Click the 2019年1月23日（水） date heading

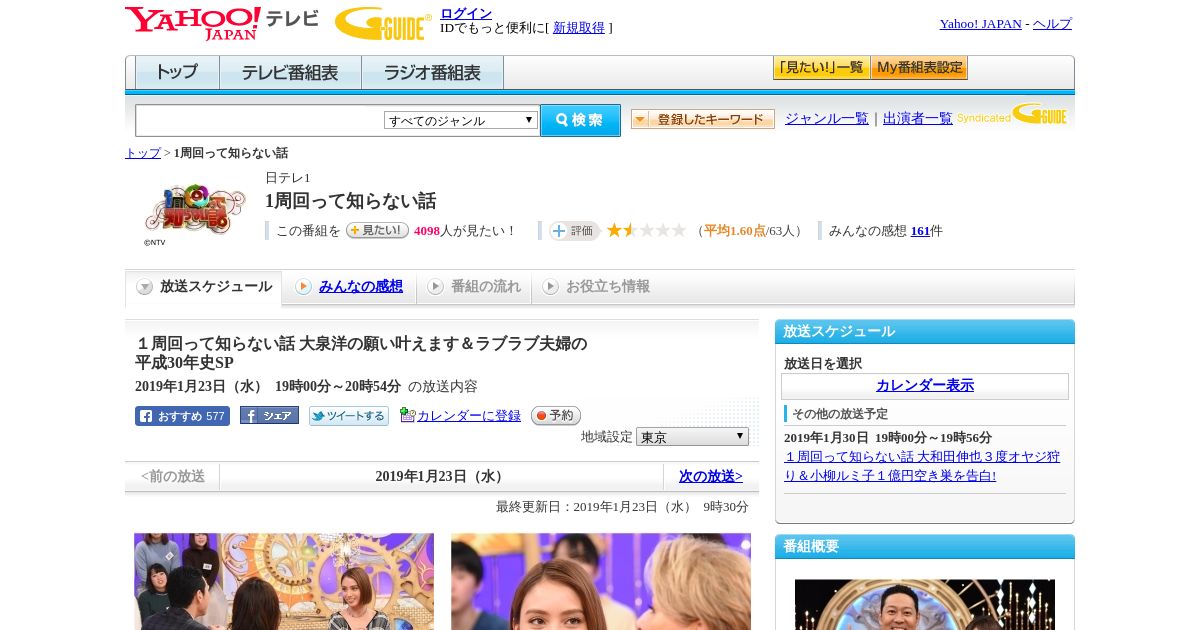441,477
